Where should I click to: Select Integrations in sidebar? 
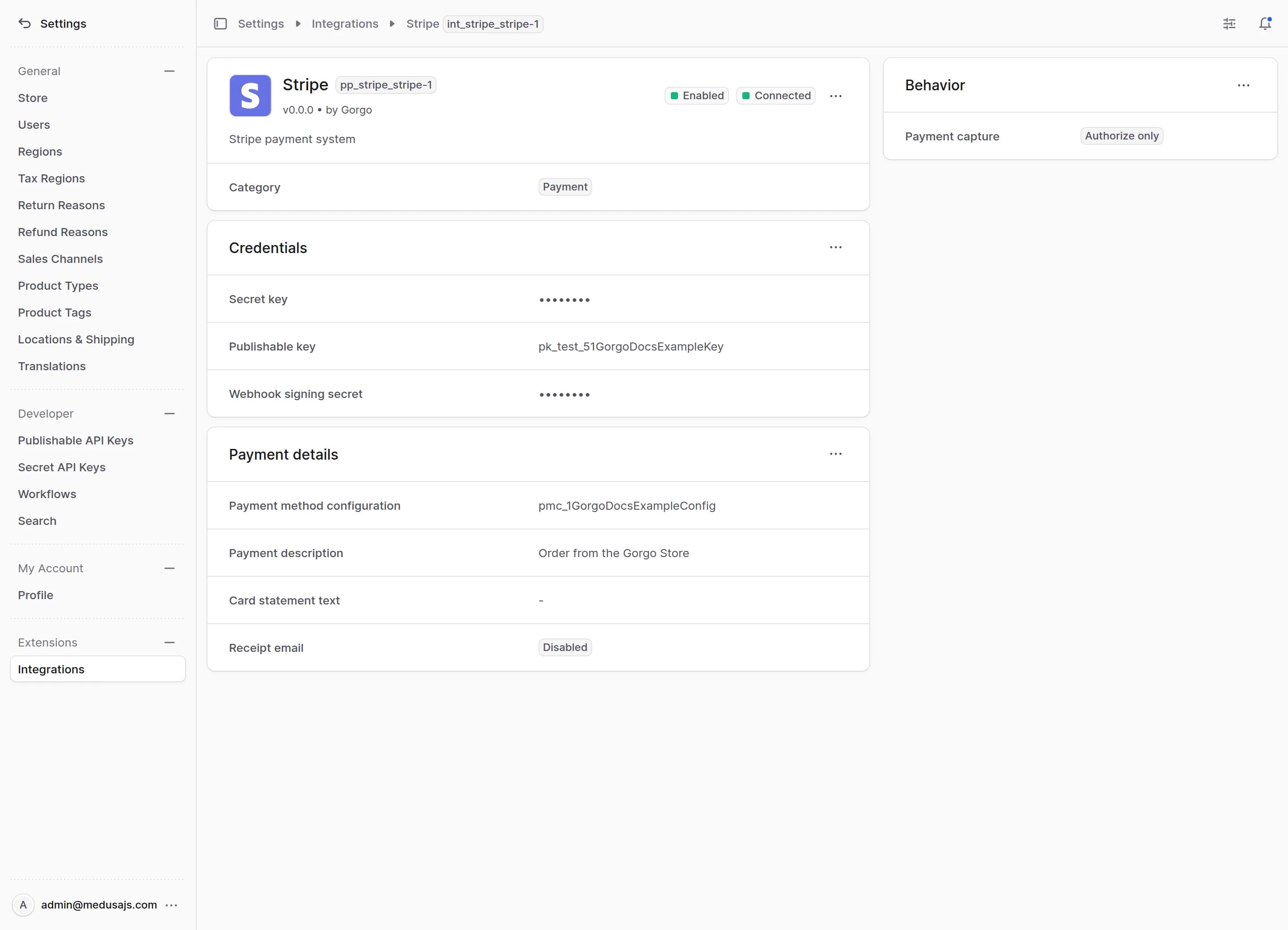pyautogui.click(x=97, y=669)
